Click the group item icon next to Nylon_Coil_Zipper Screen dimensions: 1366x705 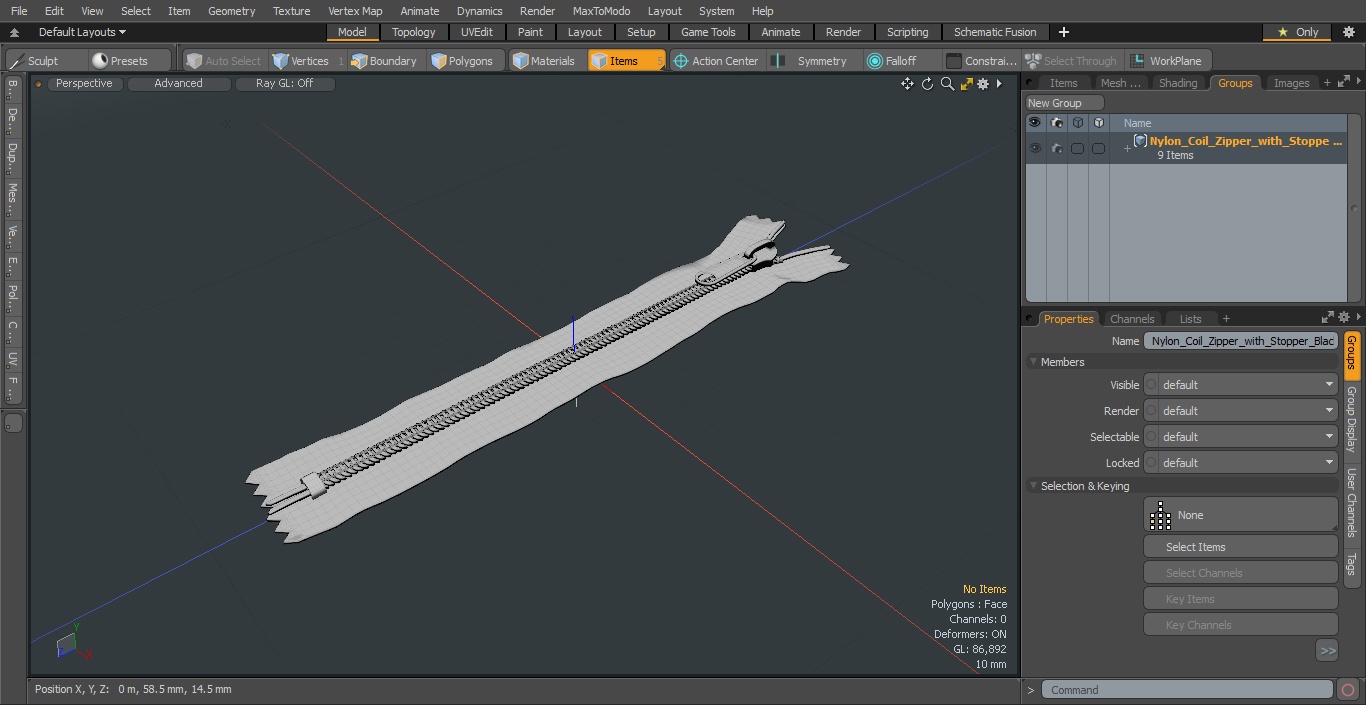1140,141
